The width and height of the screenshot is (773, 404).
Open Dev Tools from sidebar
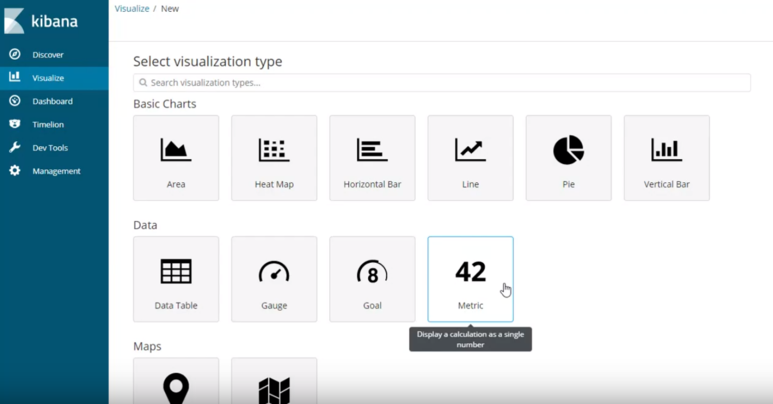[50, 147]
